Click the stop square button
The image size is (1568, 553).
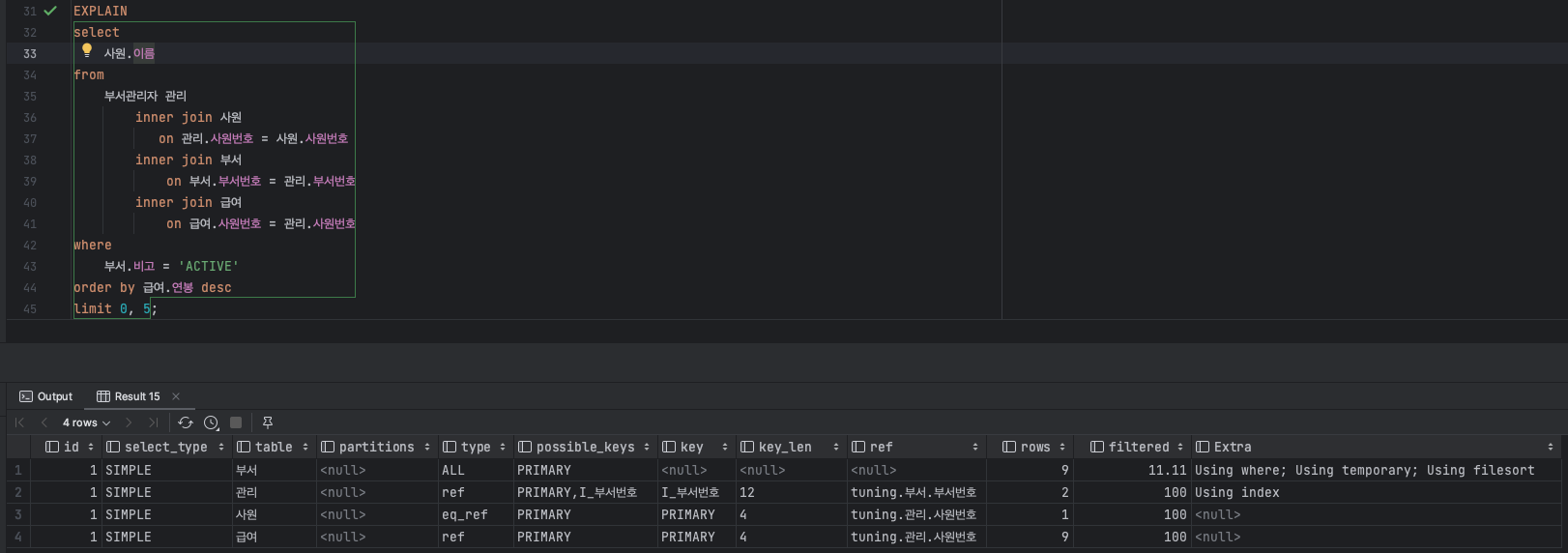click(236, 422)
